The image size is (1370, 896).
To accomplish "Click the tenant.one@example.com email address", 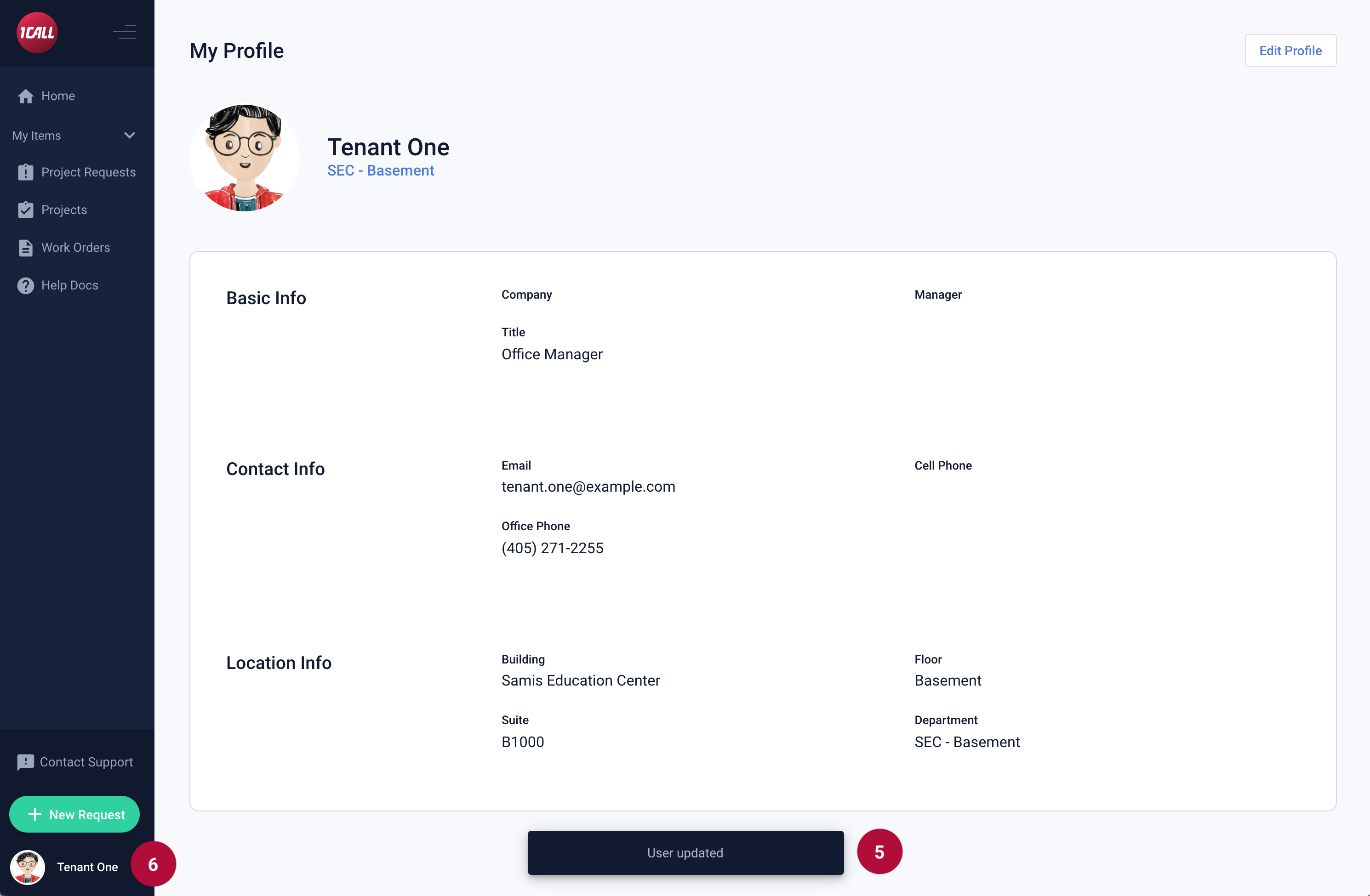I will [588, 487].
